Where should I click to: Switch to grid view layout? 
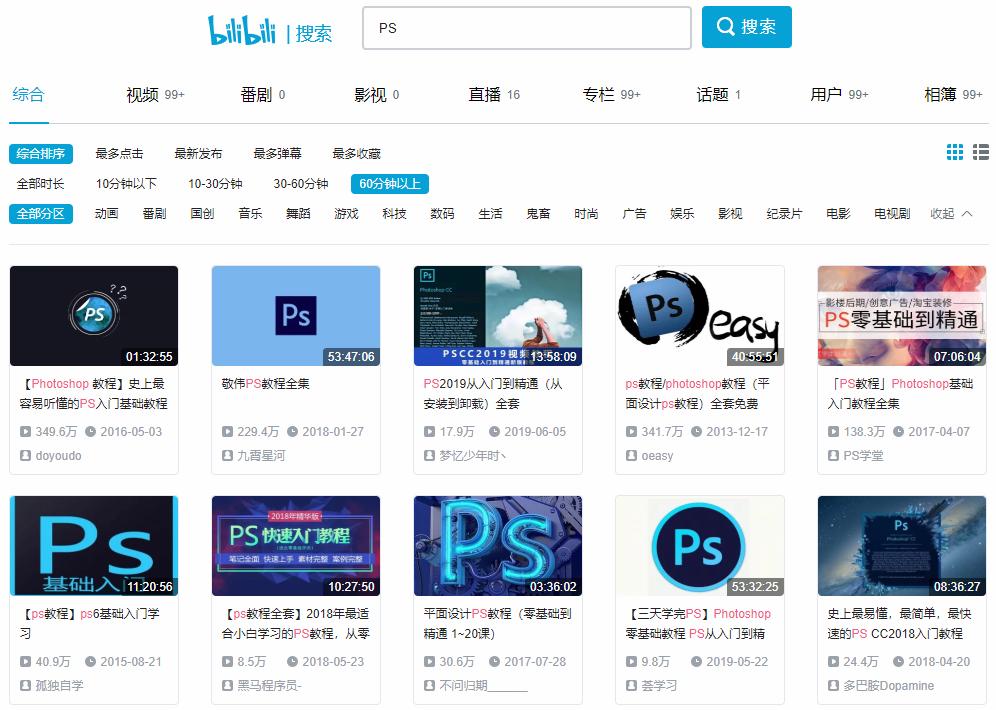pos(955,151)
